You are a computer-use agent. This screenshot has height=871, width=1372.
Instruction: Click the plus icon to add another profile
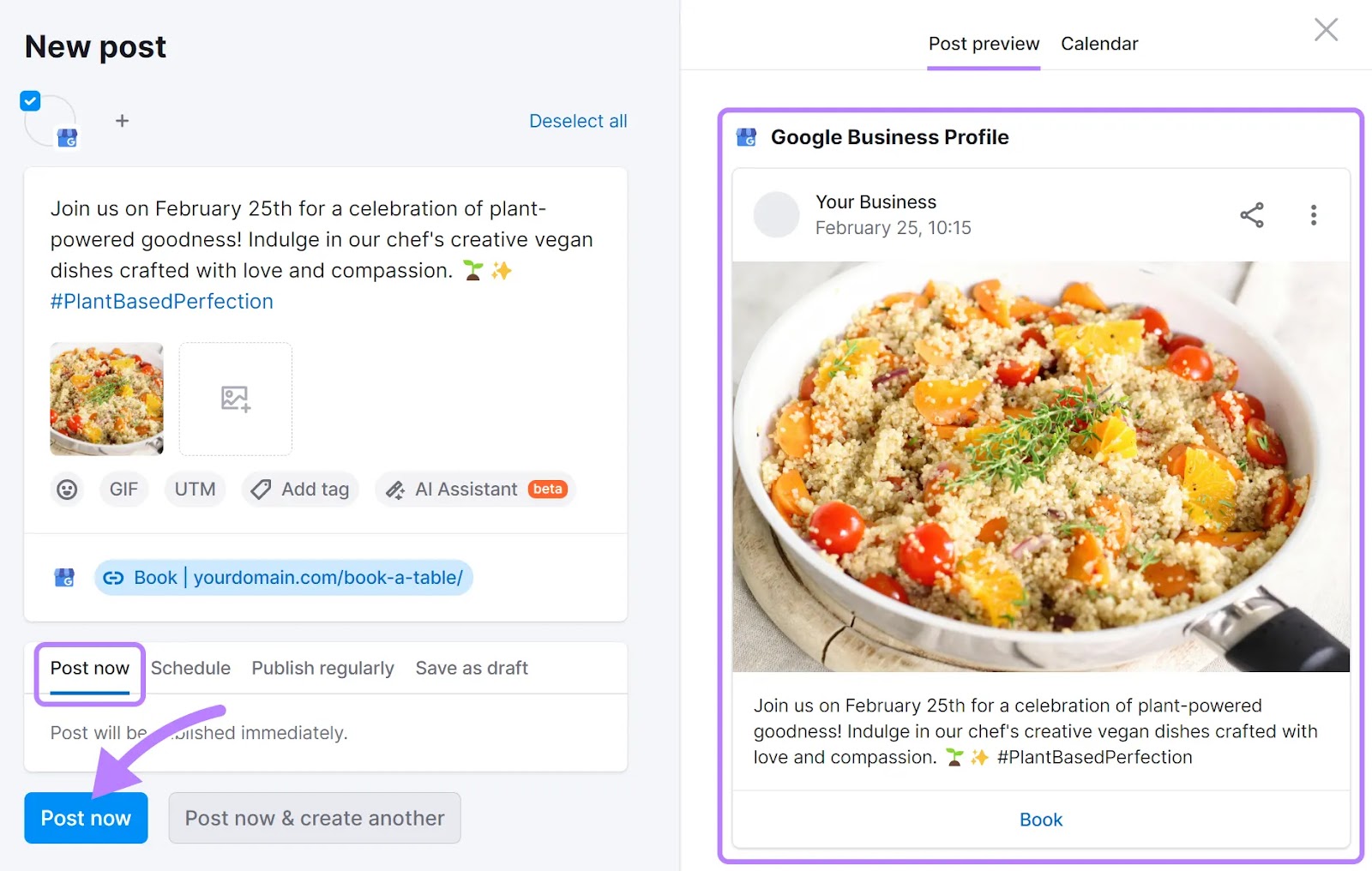coord(123,120)
